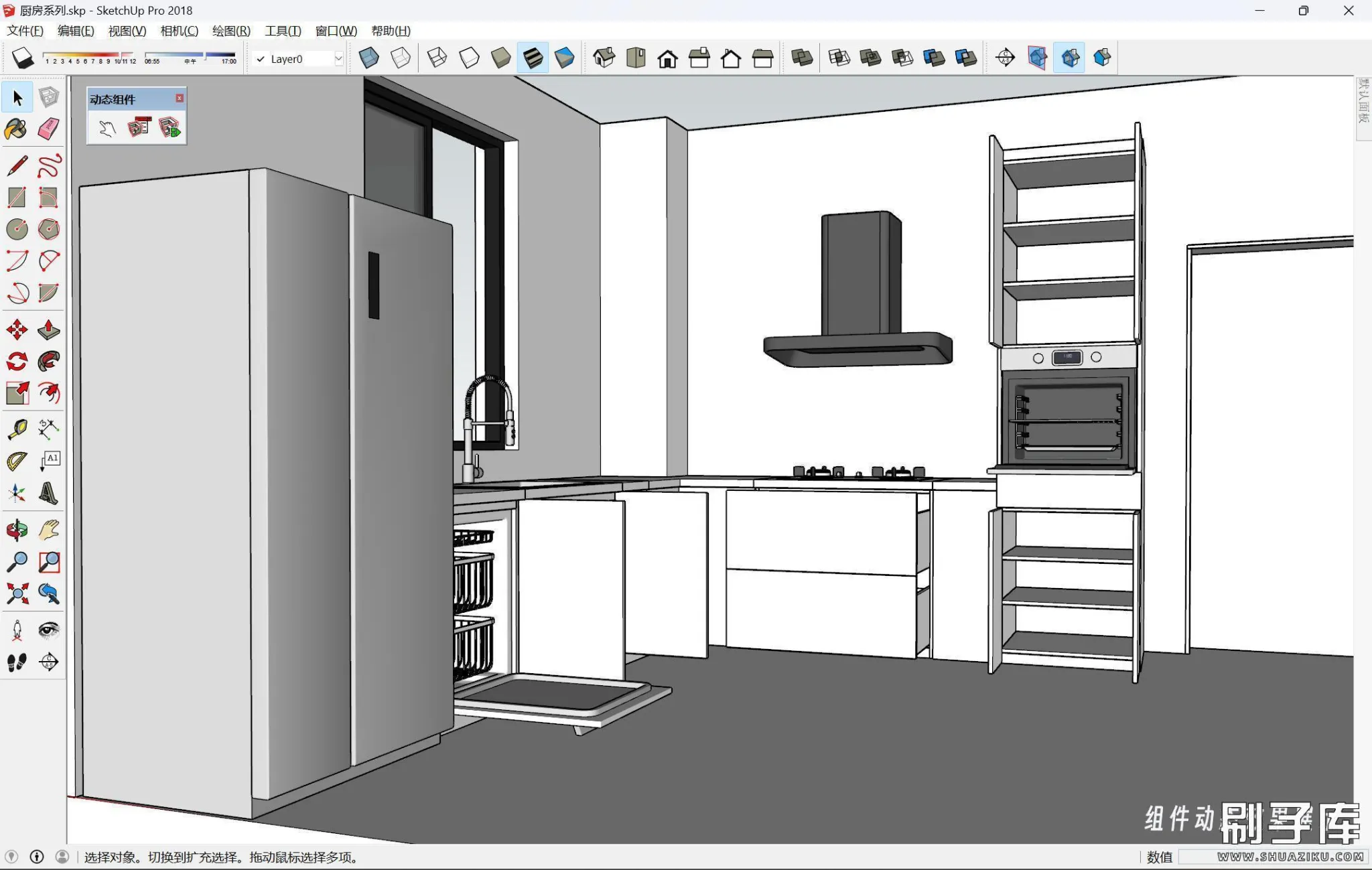1372x870 pixels.
Task: Open the 窗口(W) window menu
Action: (x=336, y=31)
